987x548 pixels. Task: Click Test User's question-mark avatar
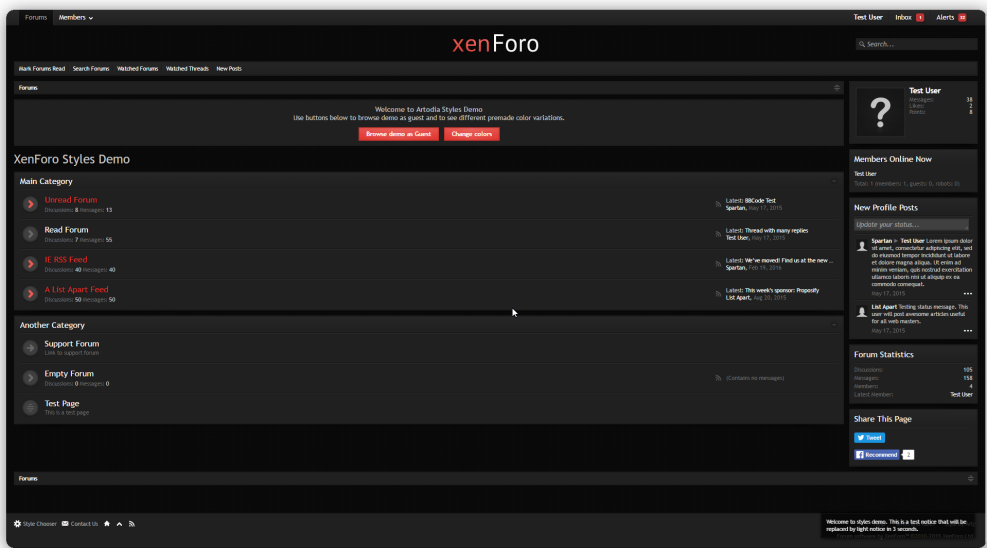pyautogui.click(x=879, y=113)
